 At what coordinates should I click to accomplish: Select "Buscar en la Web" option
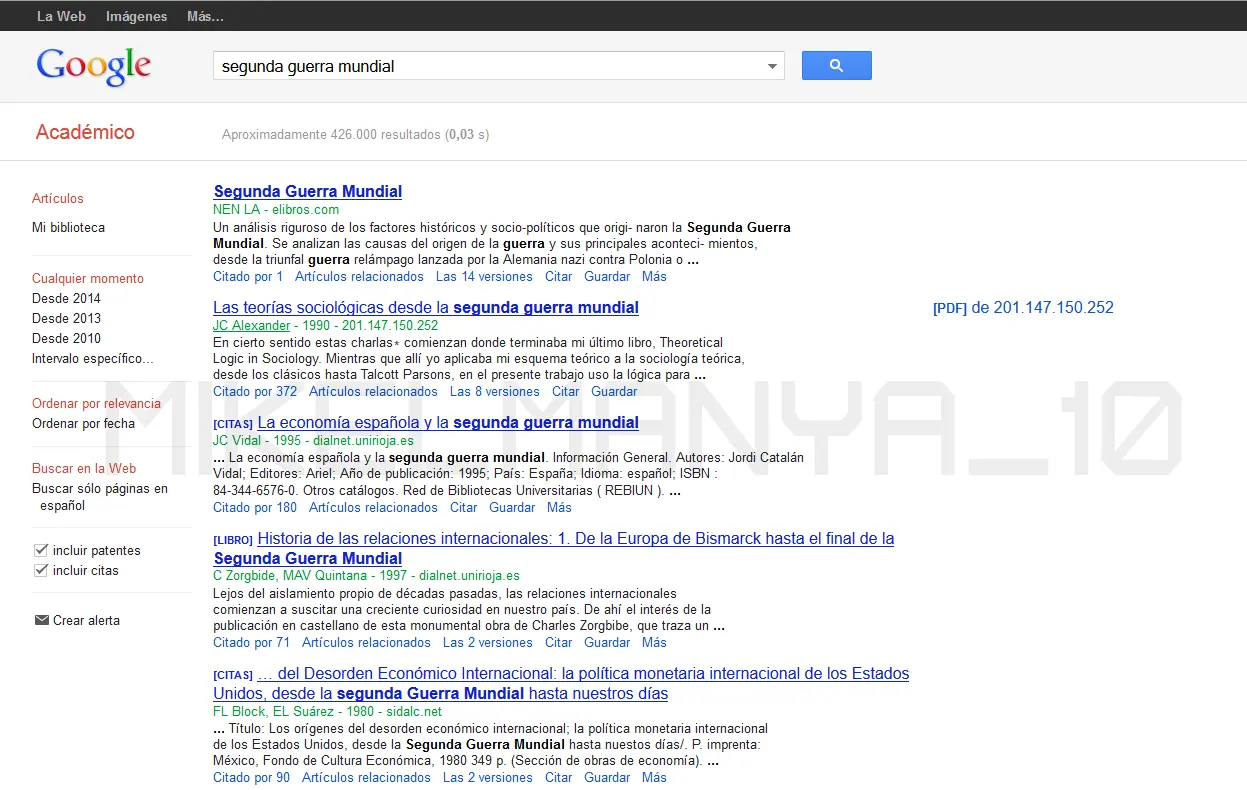tap(84, 468)
